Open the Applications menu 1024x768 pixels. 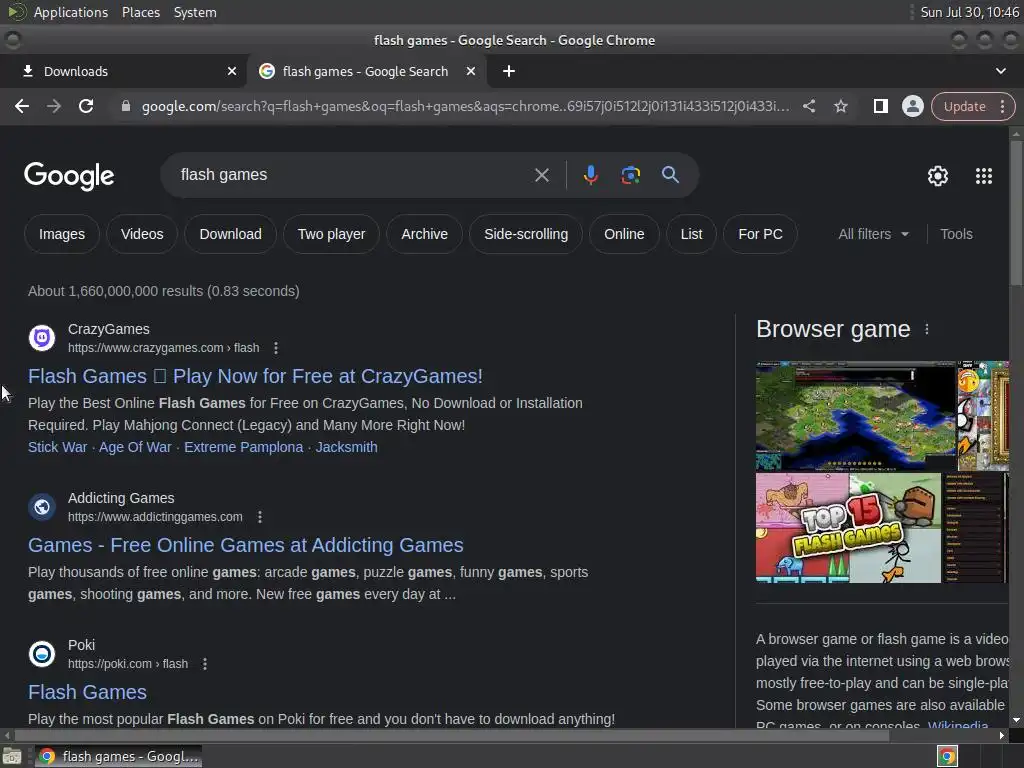tap(71, 12)
